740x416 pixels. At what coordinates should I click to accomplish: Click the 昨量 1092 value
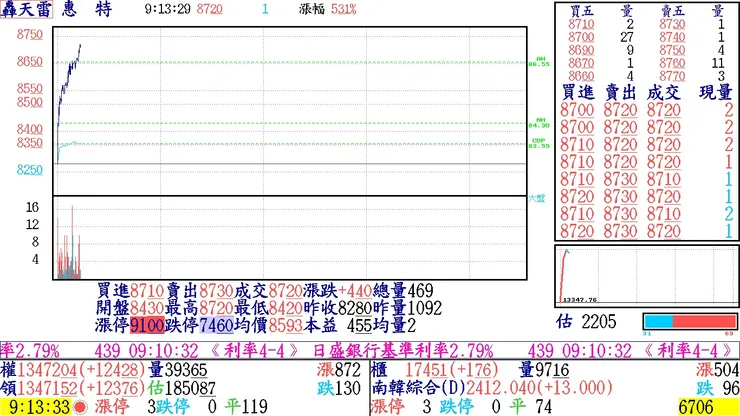click(407, 308)
